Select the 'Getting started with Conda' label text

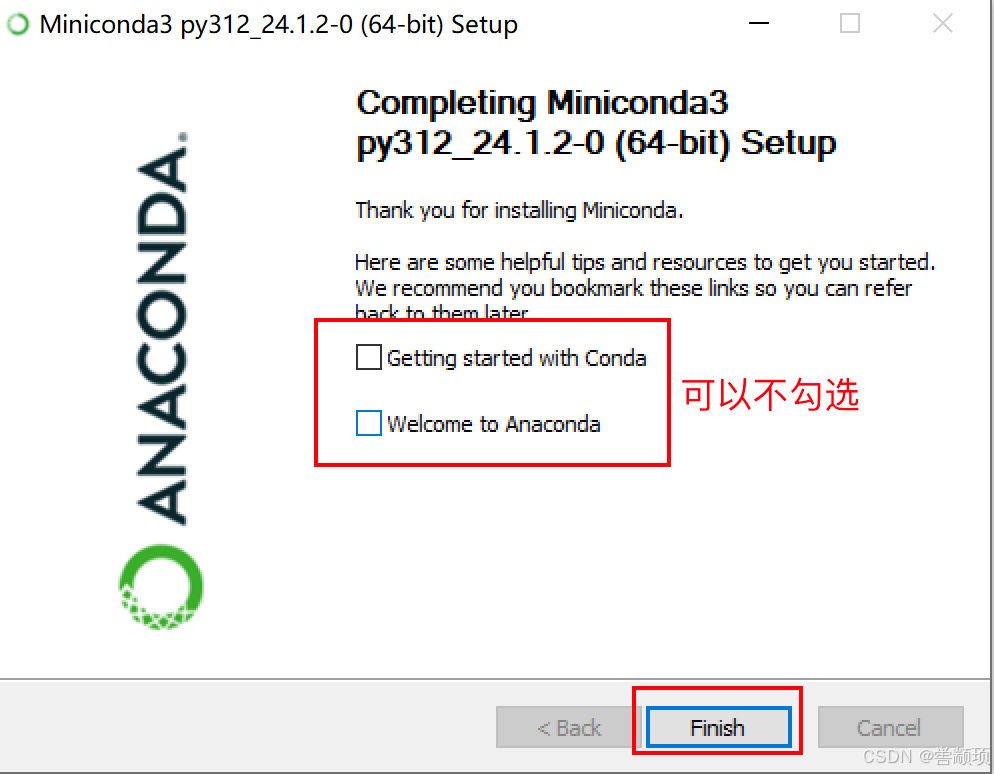tap(517, 358)
